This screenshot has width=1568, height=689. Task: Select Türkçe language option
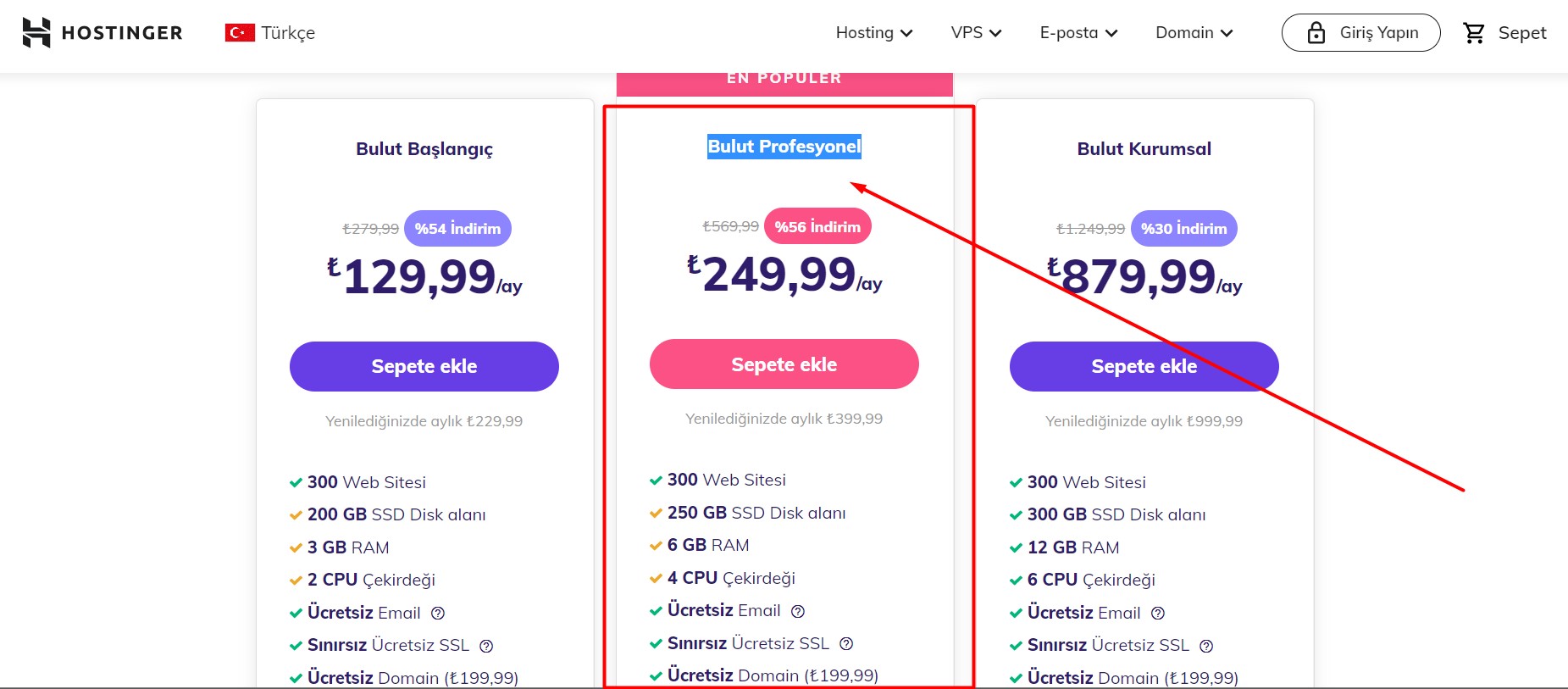(288, 33)
